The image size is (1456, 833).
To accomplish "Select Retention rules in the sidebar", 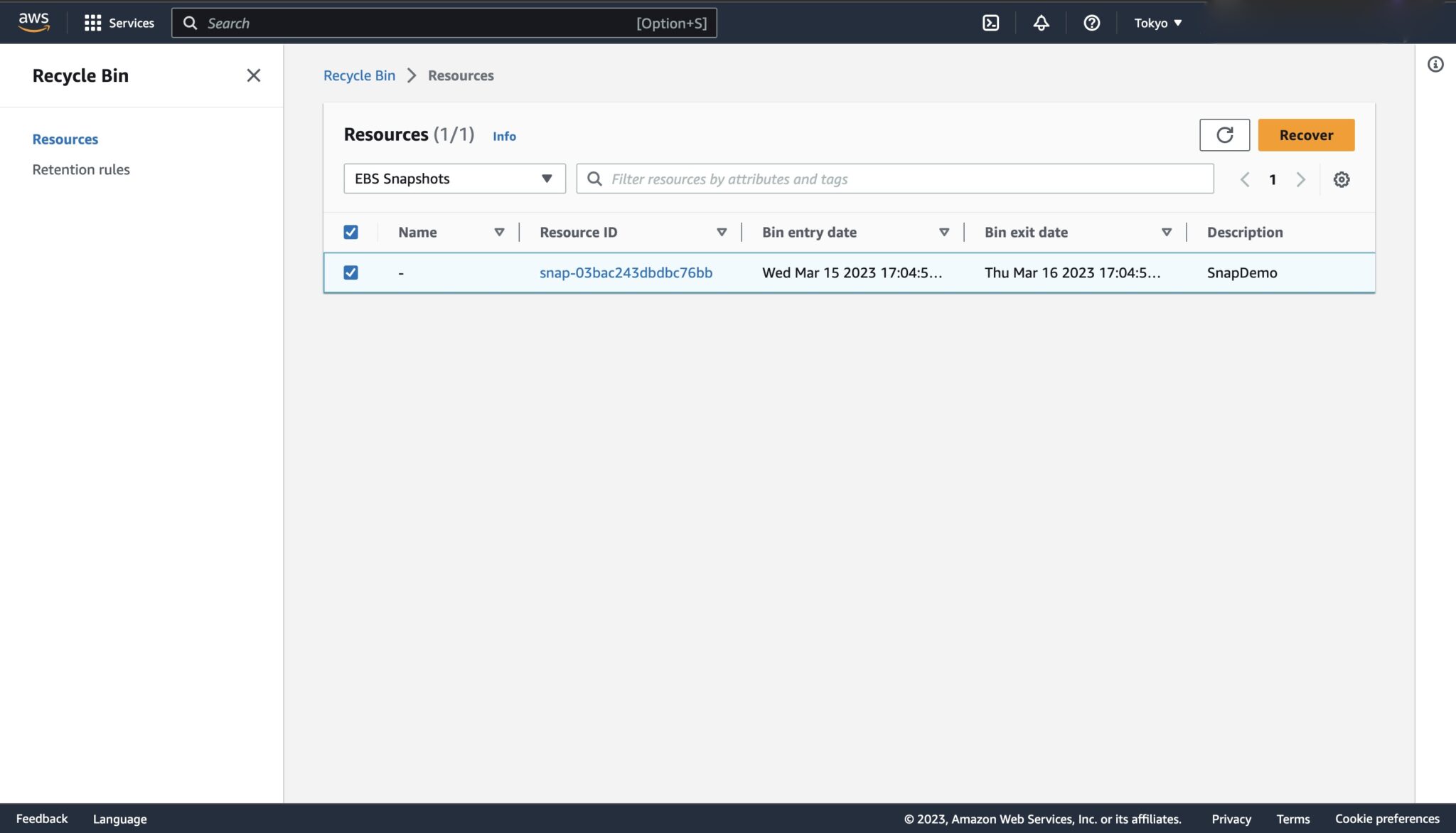I will point(81,169).
